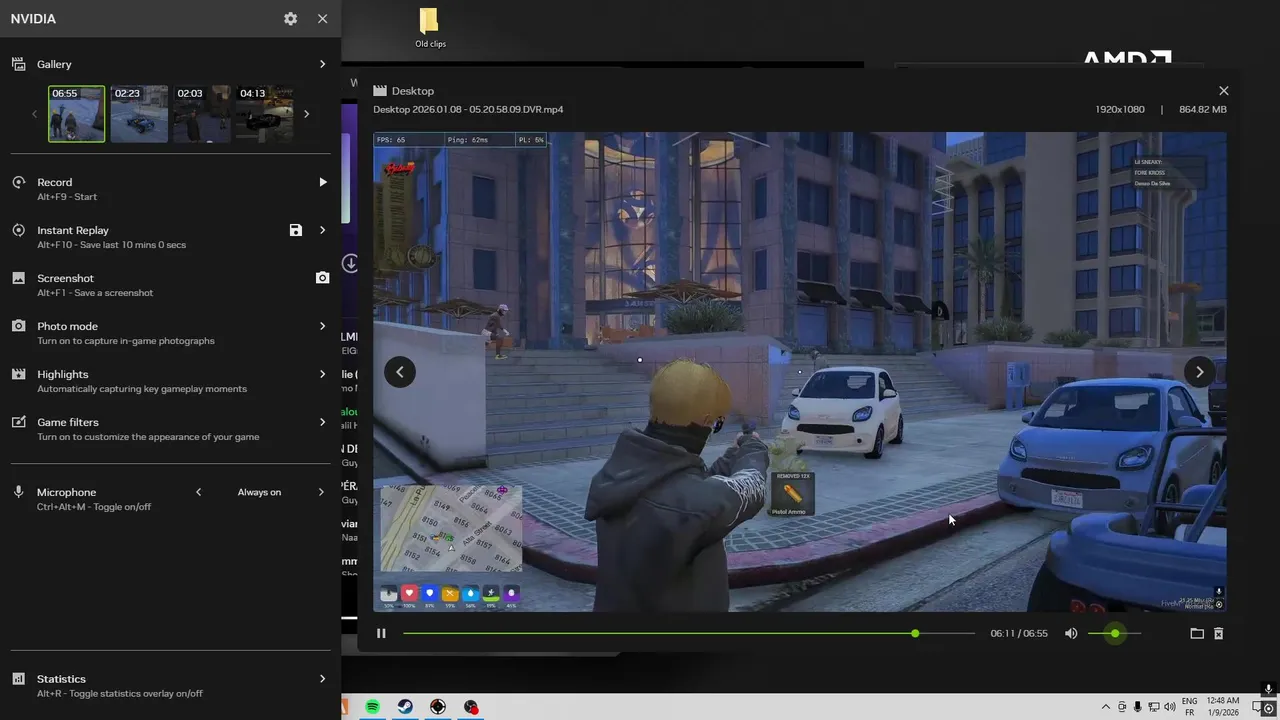1280x720 pixels.
Task: Click the download arrow icon behind the panel
Action: pos(350,263)
